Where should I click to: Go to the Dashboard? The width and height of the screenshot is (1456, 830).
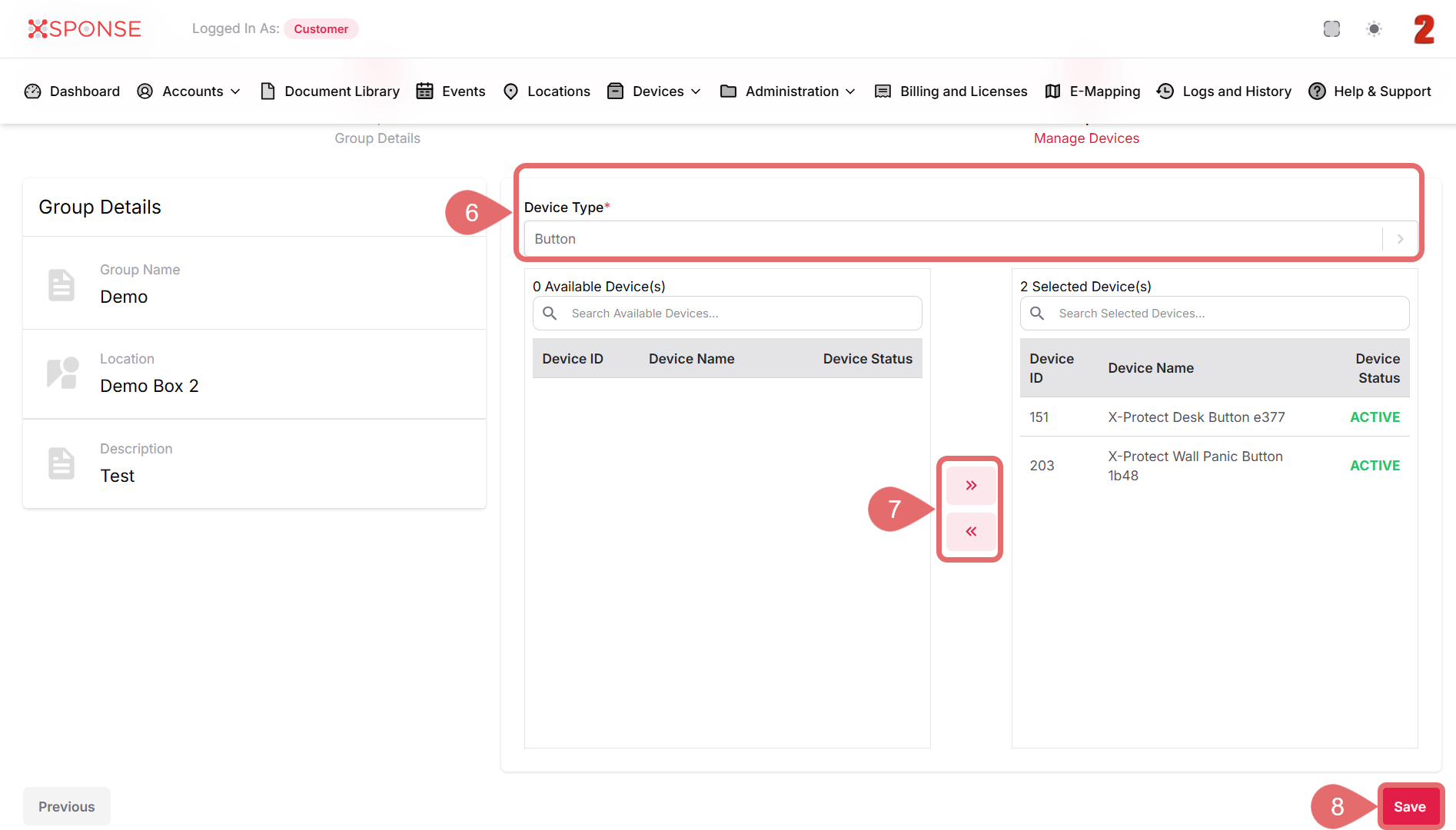pos(73,91)
